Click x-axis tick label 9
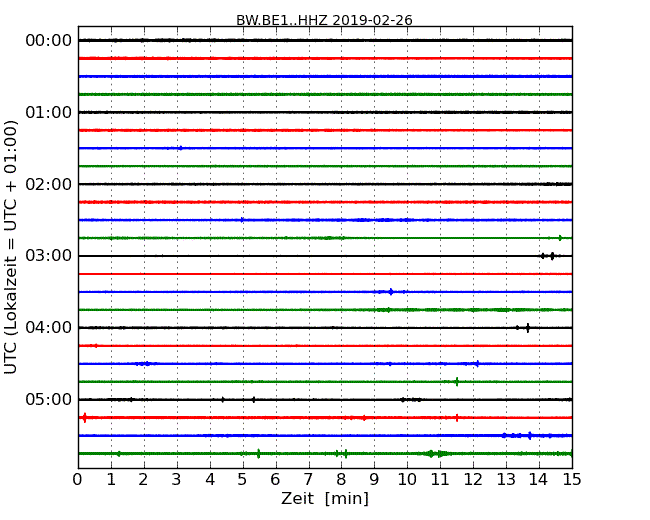650x520 pixels. click(374, 480)
